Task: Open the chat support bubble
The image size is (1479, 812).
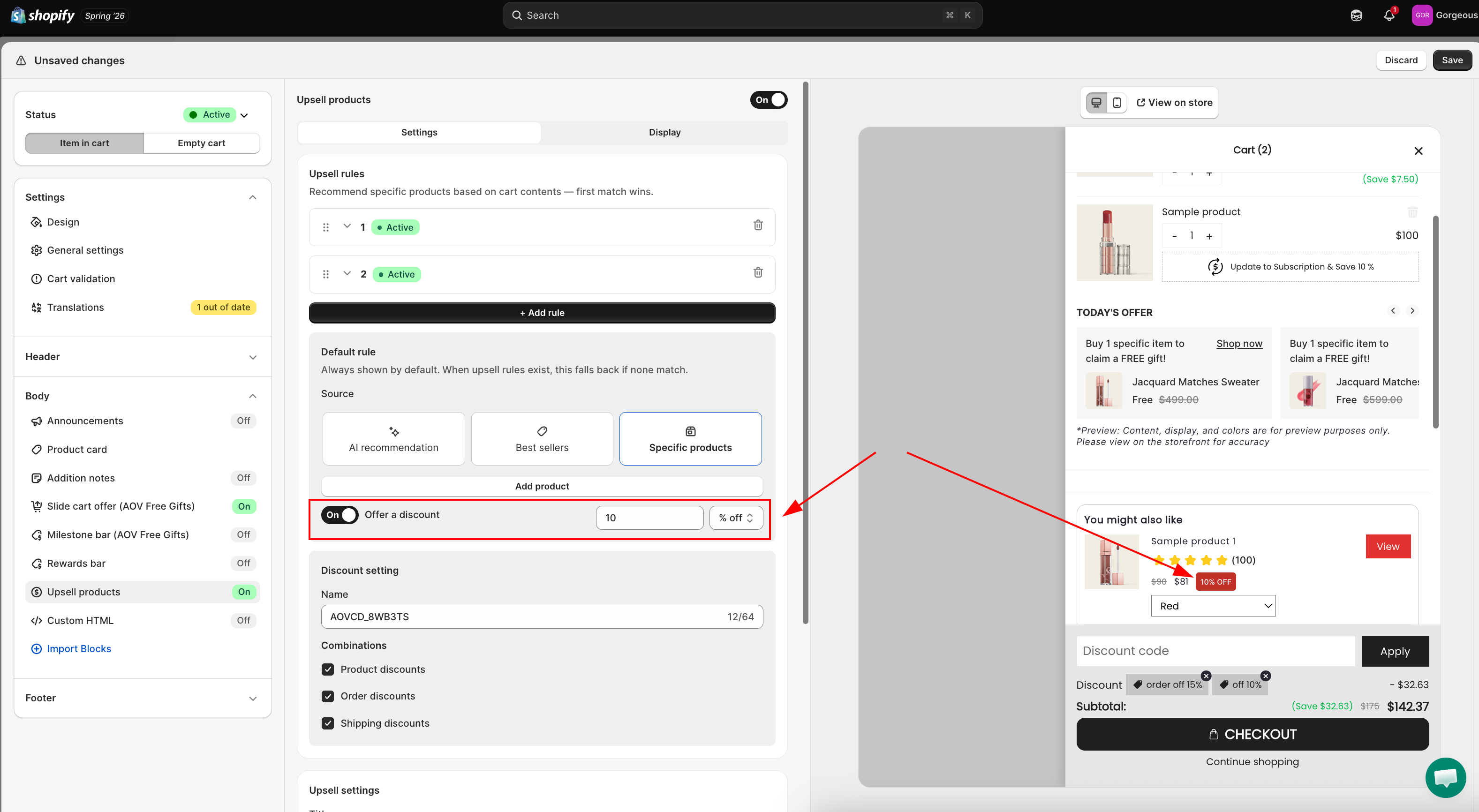Action: (x=1445, y=778)
